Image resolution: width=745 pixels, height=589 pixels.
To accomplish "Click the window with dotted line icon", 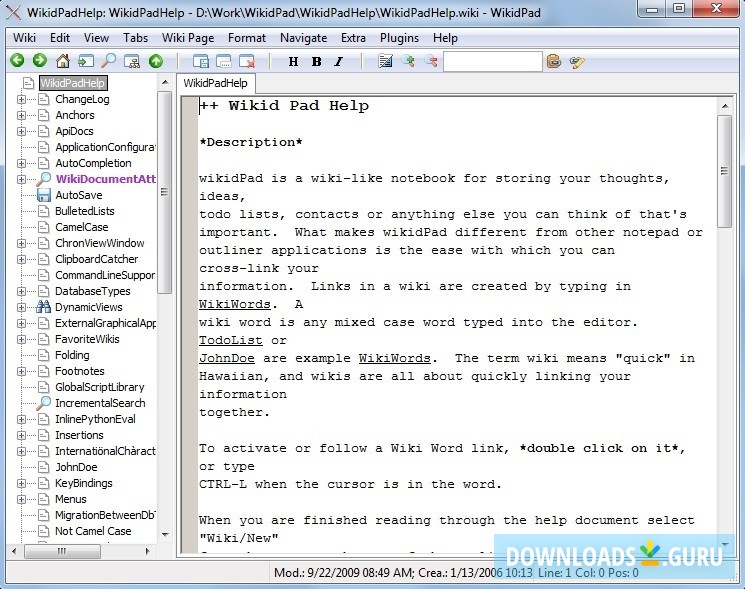I will click(x=224, y=61).
